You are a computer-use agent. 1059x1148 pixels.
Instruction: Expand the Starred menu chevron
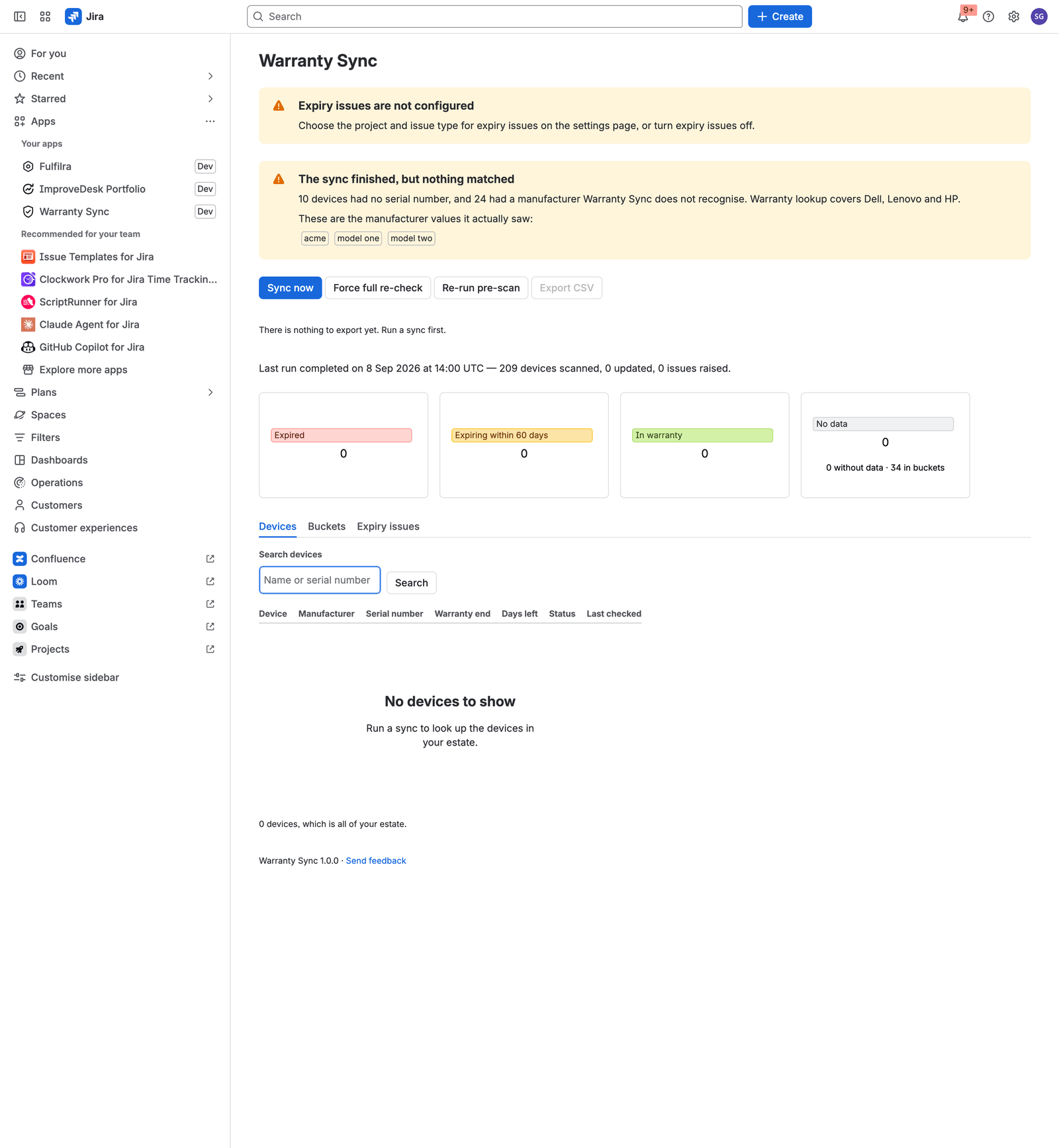pos(210,99)
